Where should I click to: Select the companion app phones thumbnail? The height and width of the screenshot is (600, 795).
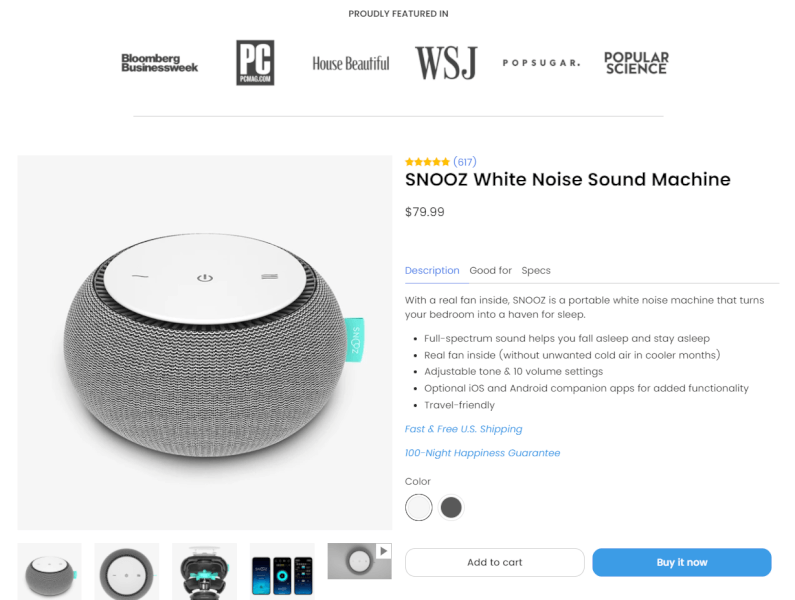coord(282,572)
